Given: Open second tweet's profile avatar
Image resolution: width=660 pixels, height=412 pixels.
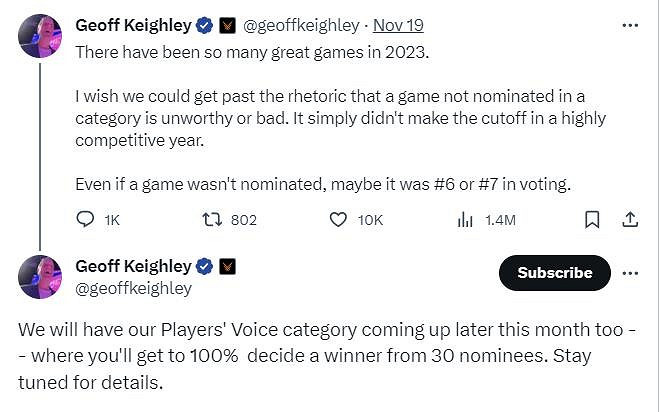Looking at the screenshot, I should coord(40,277).
